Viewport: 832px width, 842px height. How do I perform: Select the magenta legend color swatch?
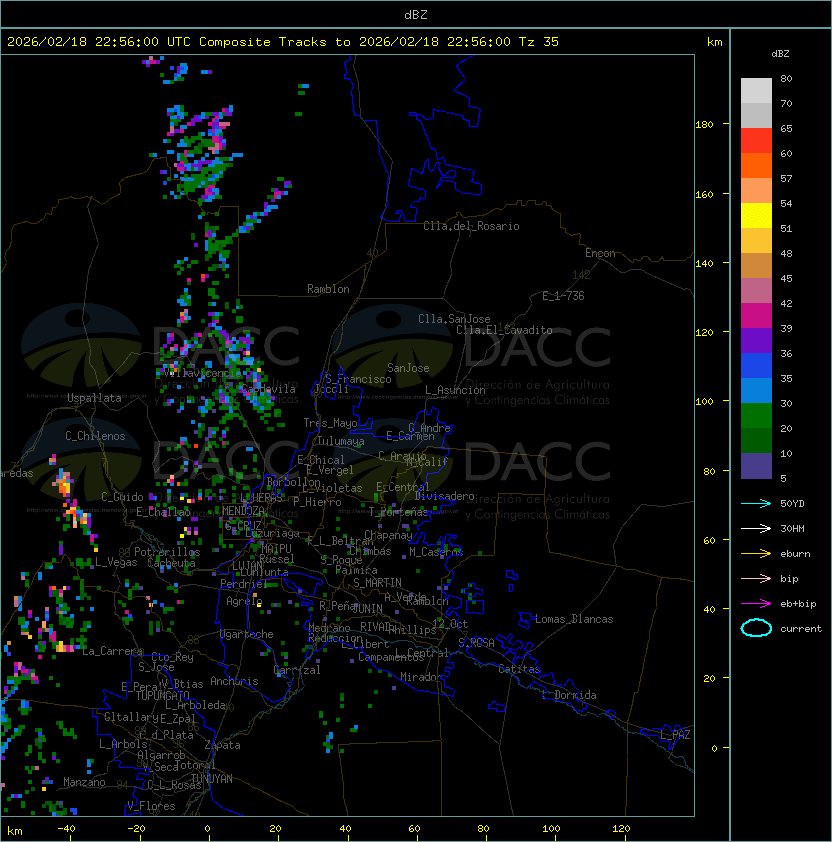coord(756,316)
